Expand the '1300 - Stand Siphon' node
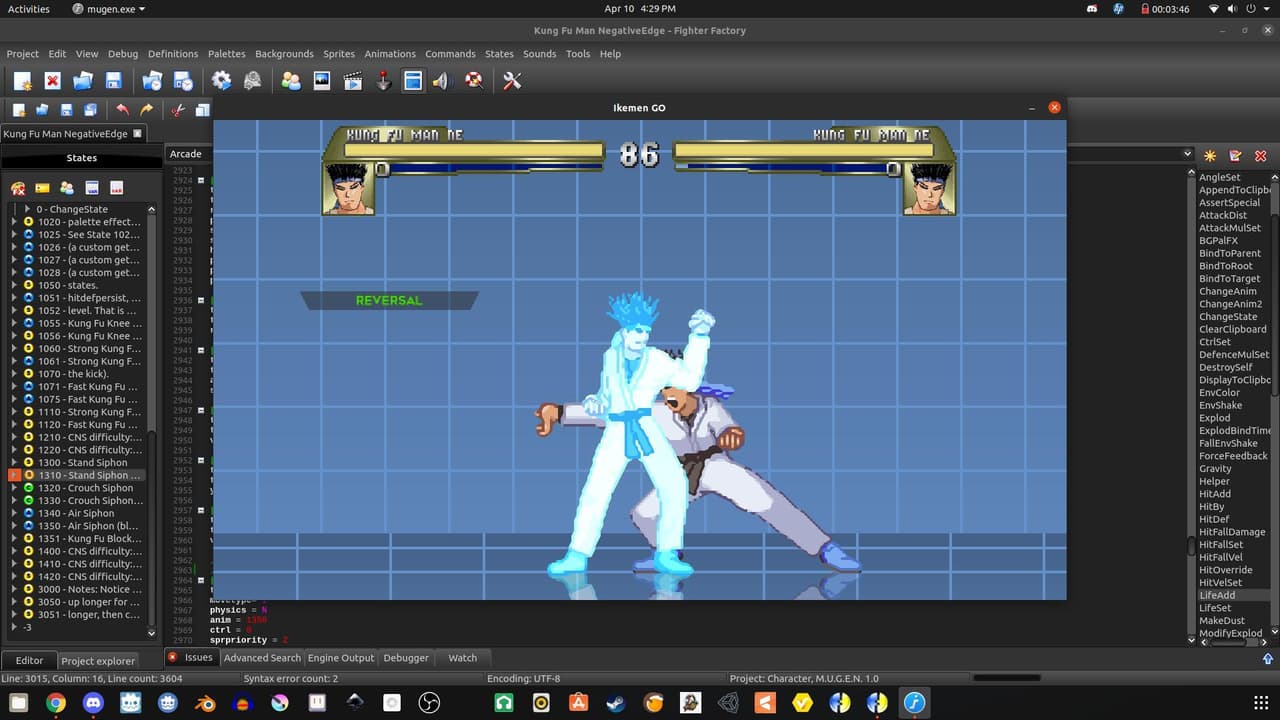This screenshot has width=1280, height=720. point(14,463)
